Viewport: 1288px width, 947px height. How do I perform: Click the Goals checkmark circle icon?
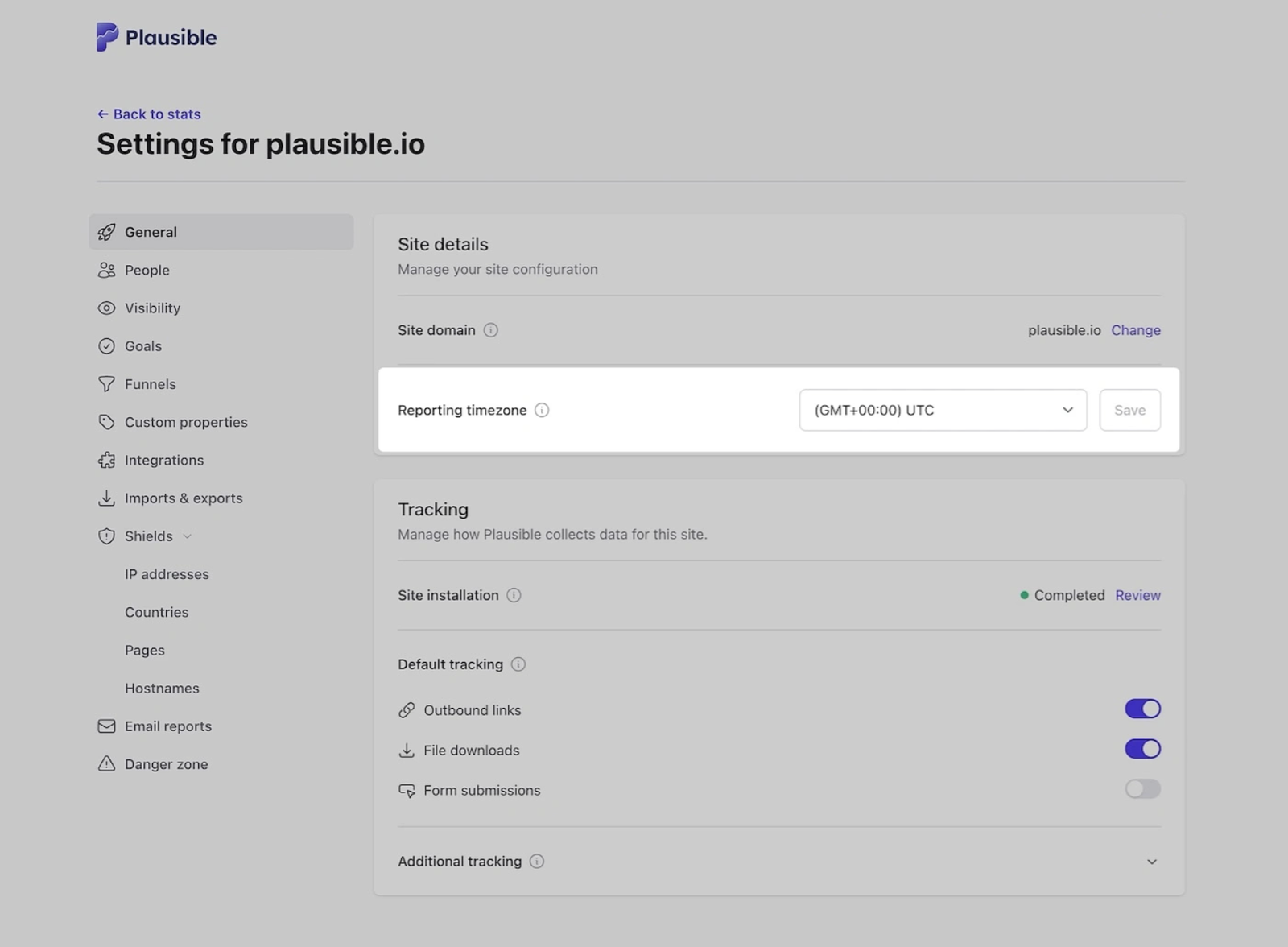106,346
